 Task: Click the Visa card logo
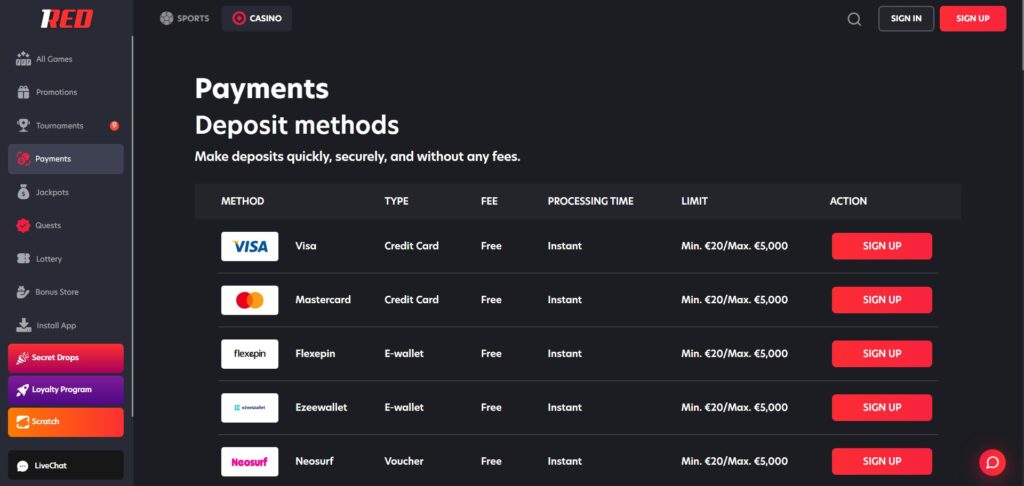click(250, 246)
